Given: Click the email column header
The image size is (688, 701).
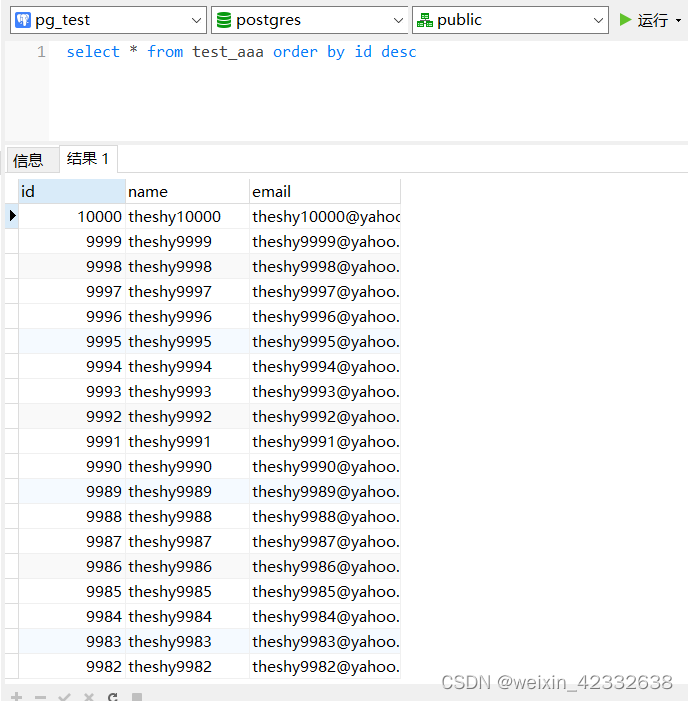Looking at the screenshot, I should 325,191.
